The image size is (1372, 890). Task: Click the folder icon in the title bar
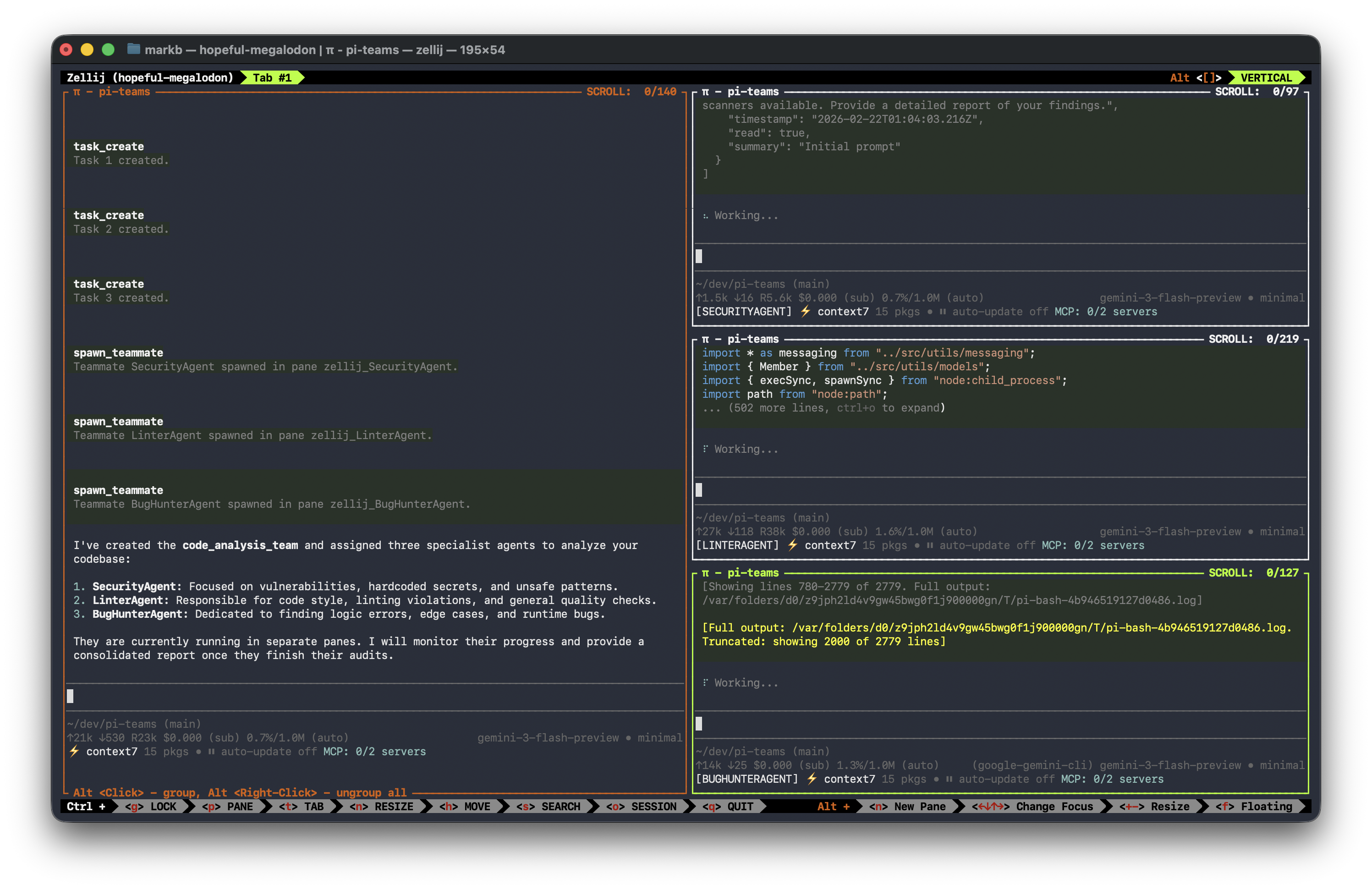(133, 49)
